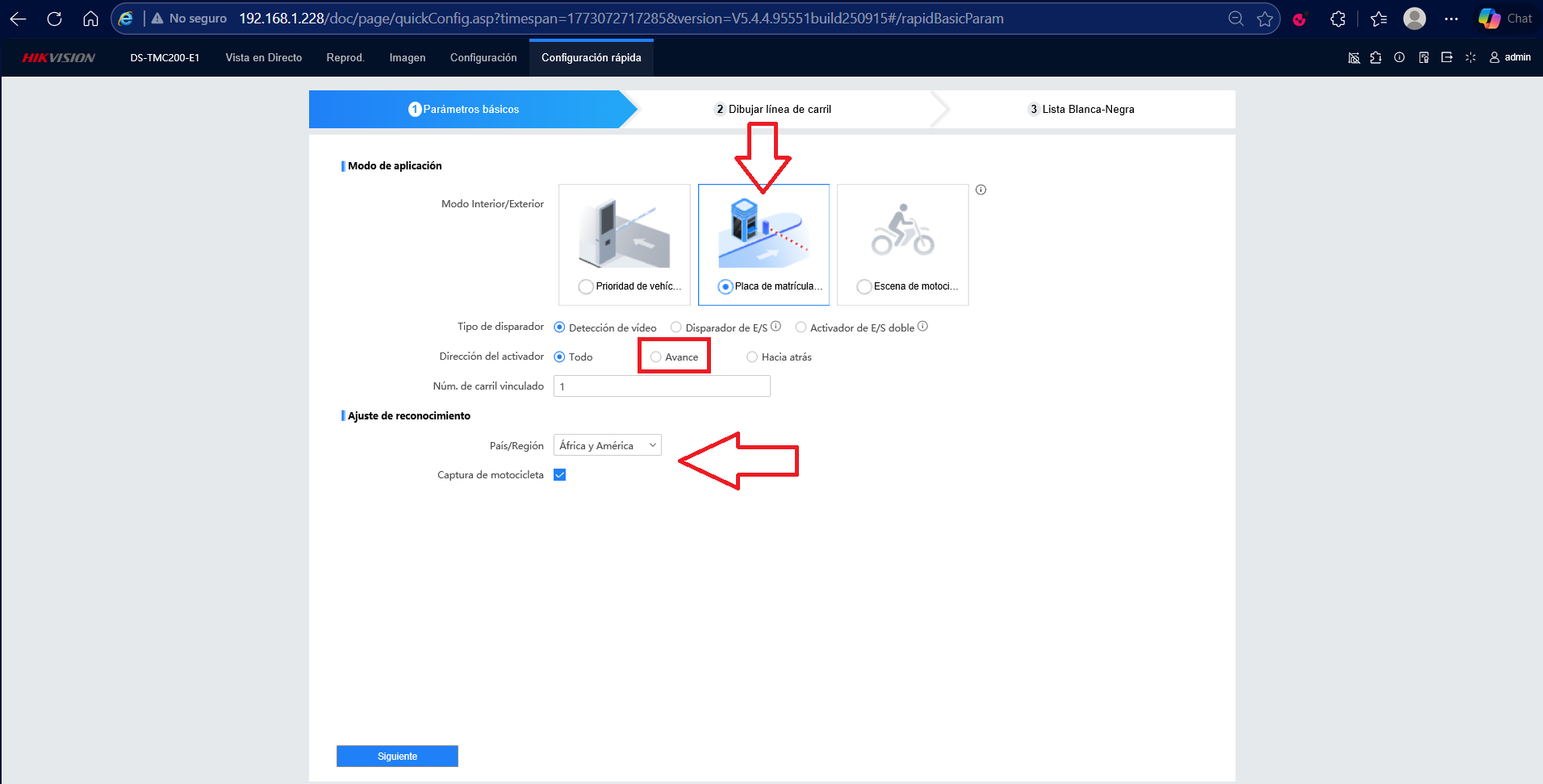Select the Hacia atrás radio button
Screen dimensions: 1543x784
click(x=752, y=357)
